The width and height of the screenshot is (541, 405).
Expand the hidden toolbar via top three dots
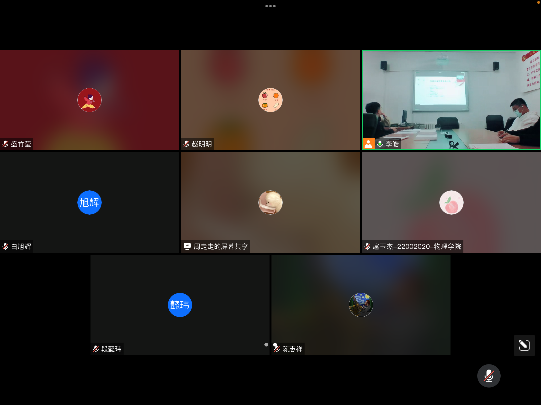pyautogui.click(x=270, y=6)
